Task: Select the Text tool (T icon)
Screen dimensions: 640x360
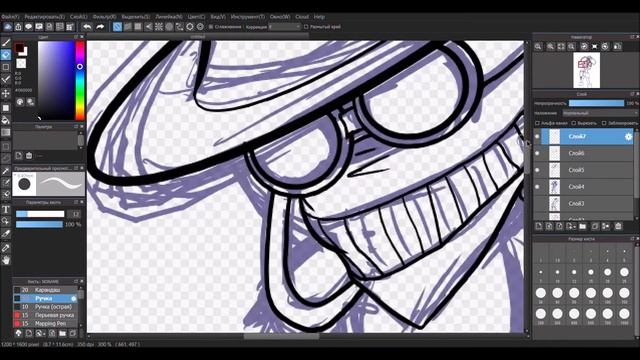Action: (6, 210)
